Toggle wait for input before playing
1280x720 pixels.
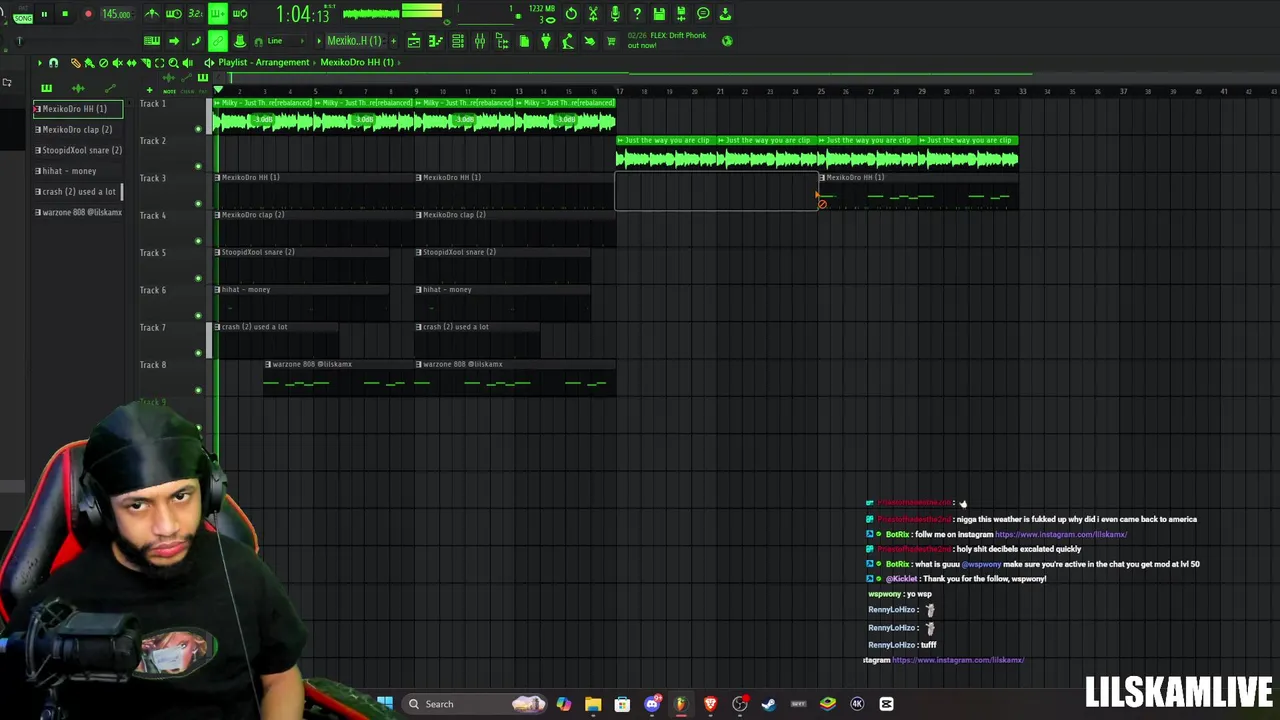coord(173,14)
